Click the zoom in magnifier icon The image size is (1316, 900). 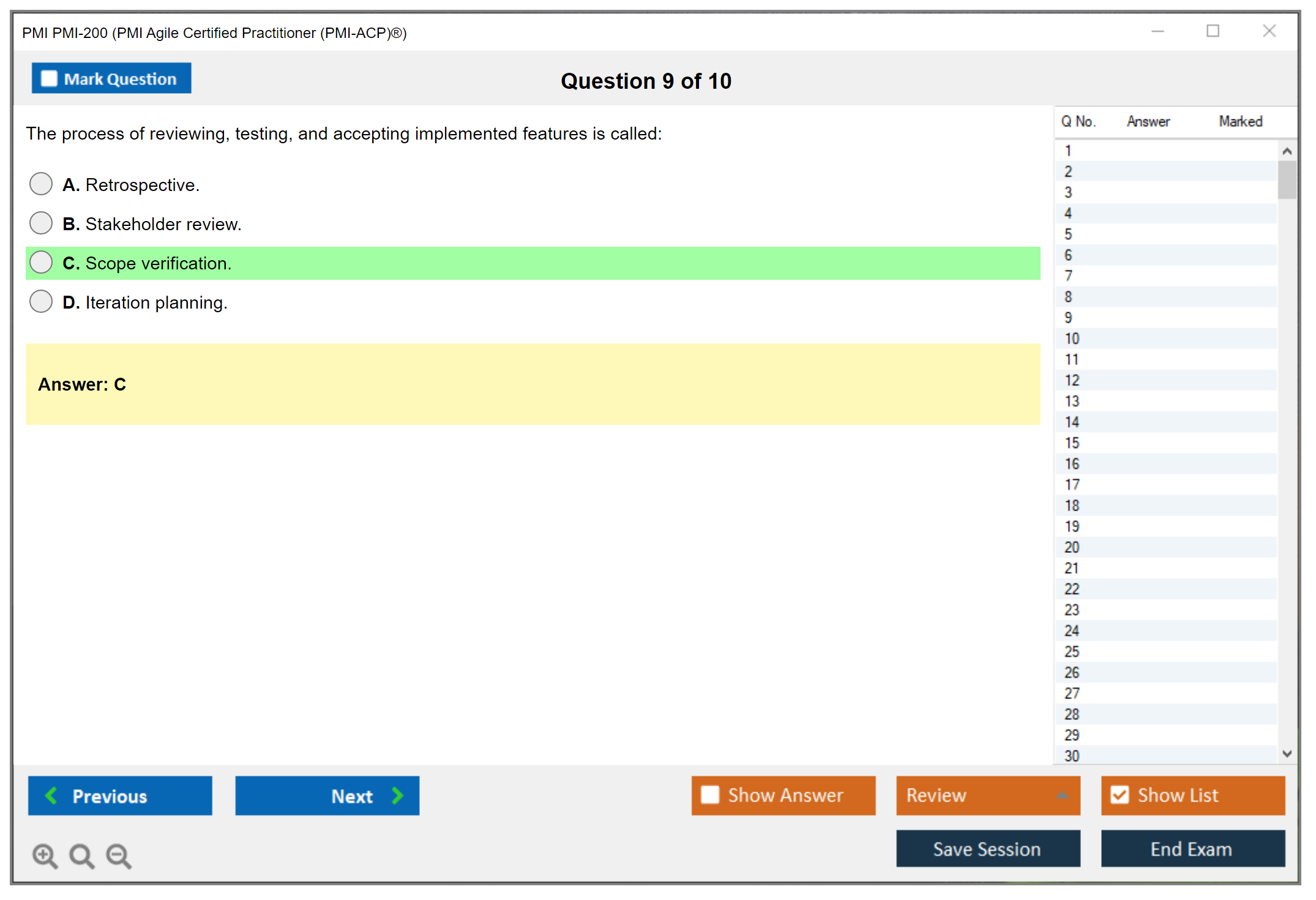coord(45,855)
